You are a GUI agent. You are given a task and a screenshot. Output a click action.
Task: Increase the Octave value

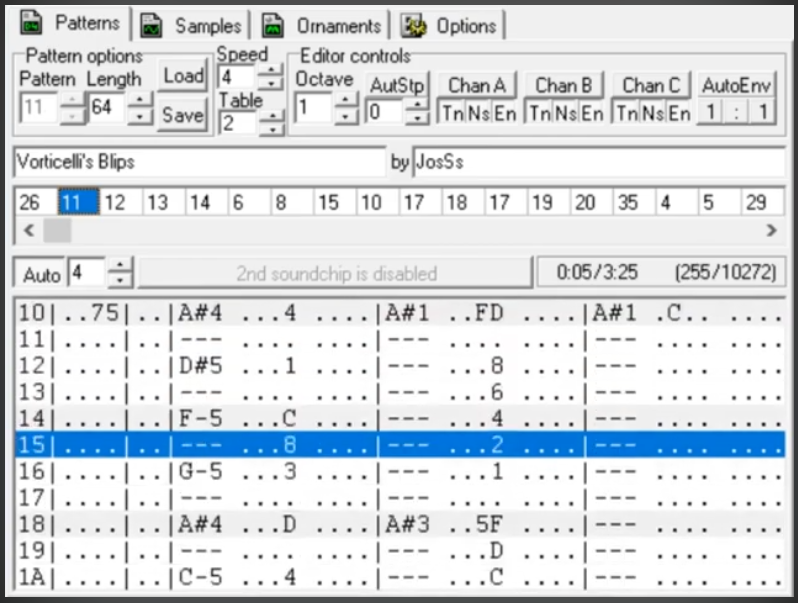(x=346, y=100)
